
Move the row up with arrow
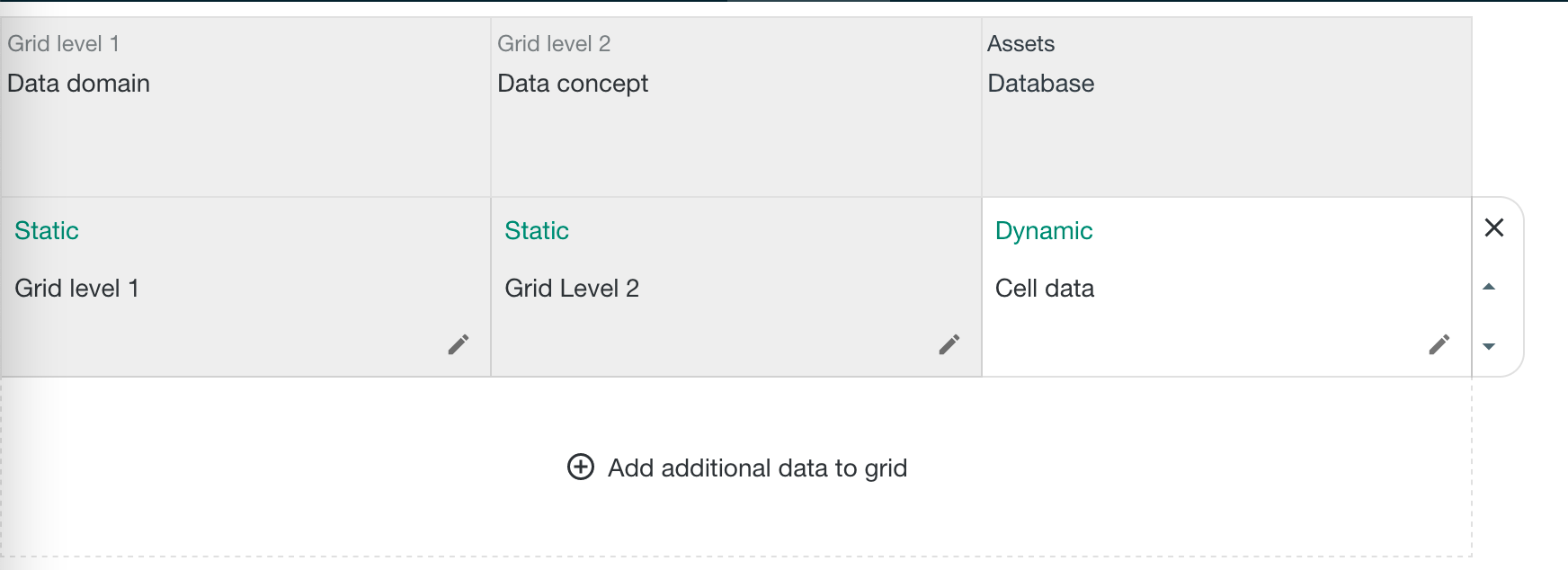[x=1489, y=287]
